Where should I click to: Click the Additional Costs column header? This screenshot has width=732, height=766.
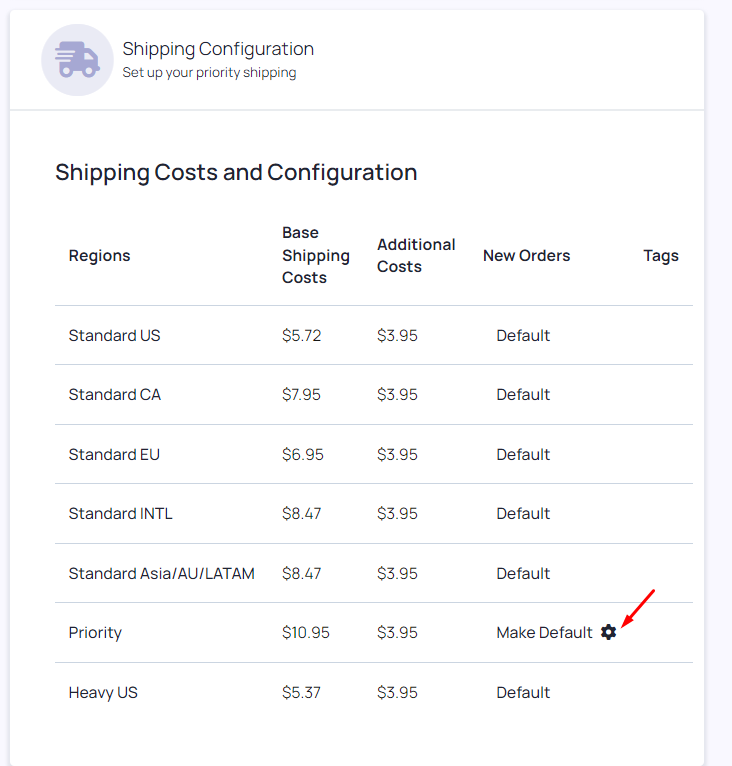tap(416, 255)
